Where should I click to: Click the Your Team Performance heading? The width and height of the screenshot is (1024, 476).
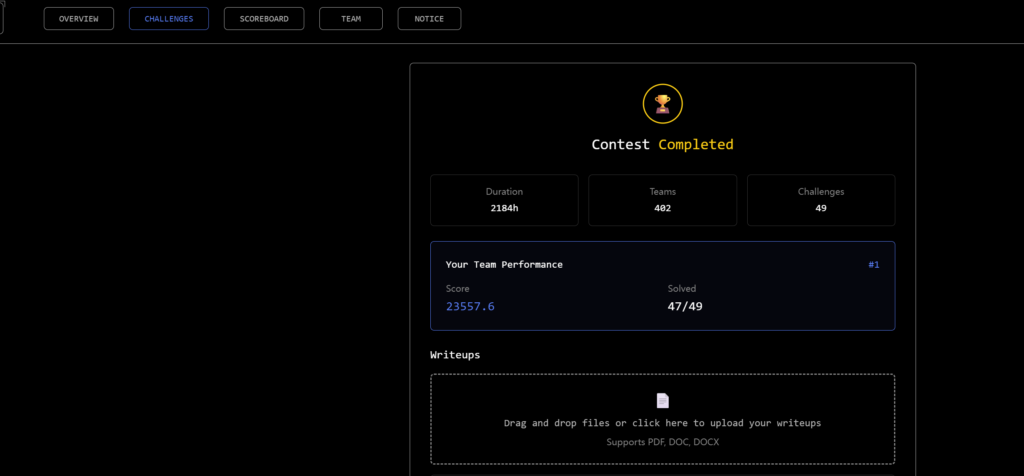(x=504, y=265)
